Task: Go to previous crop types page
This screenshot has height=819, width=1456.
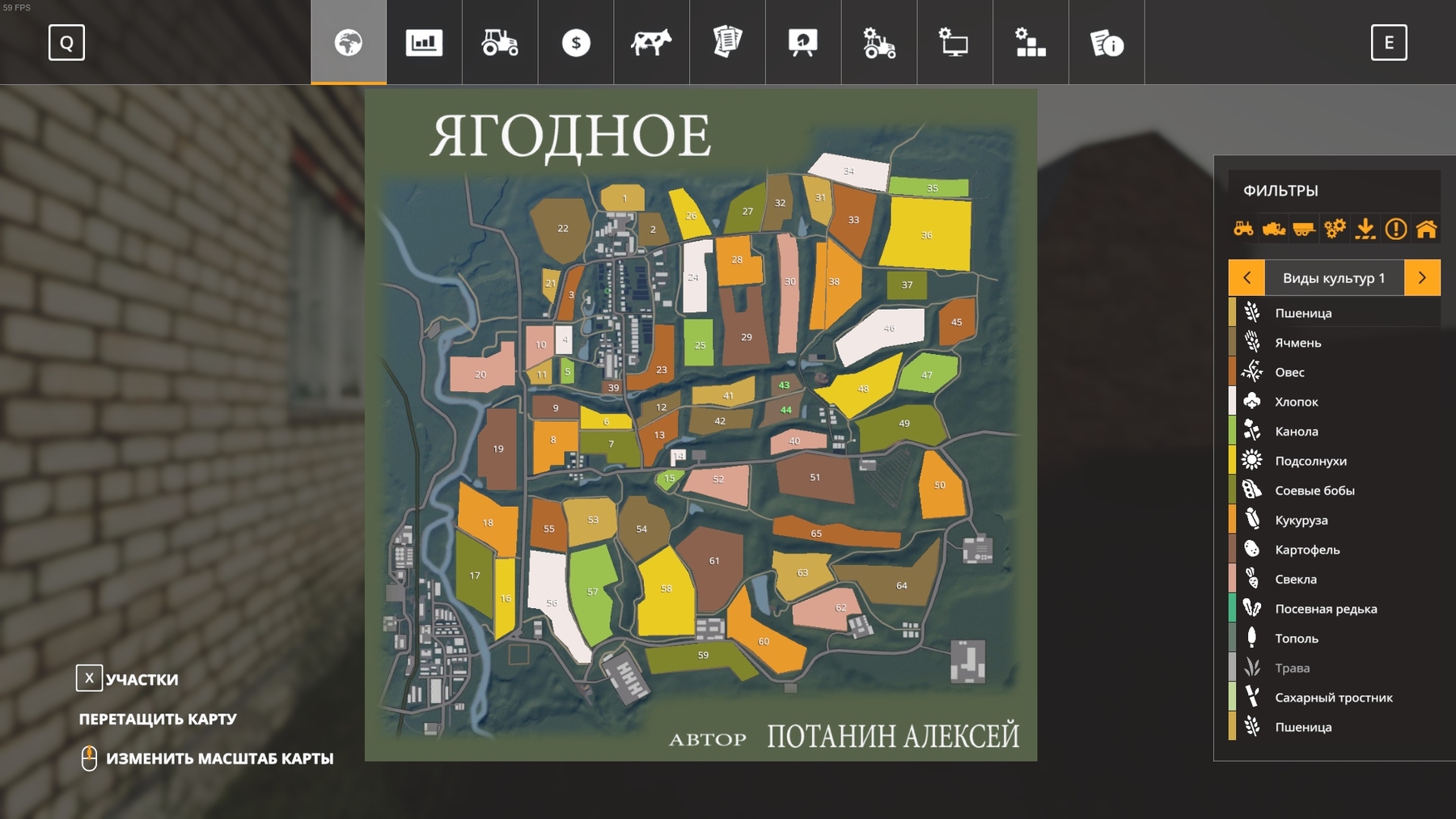Action: [x=1246, y=277]
